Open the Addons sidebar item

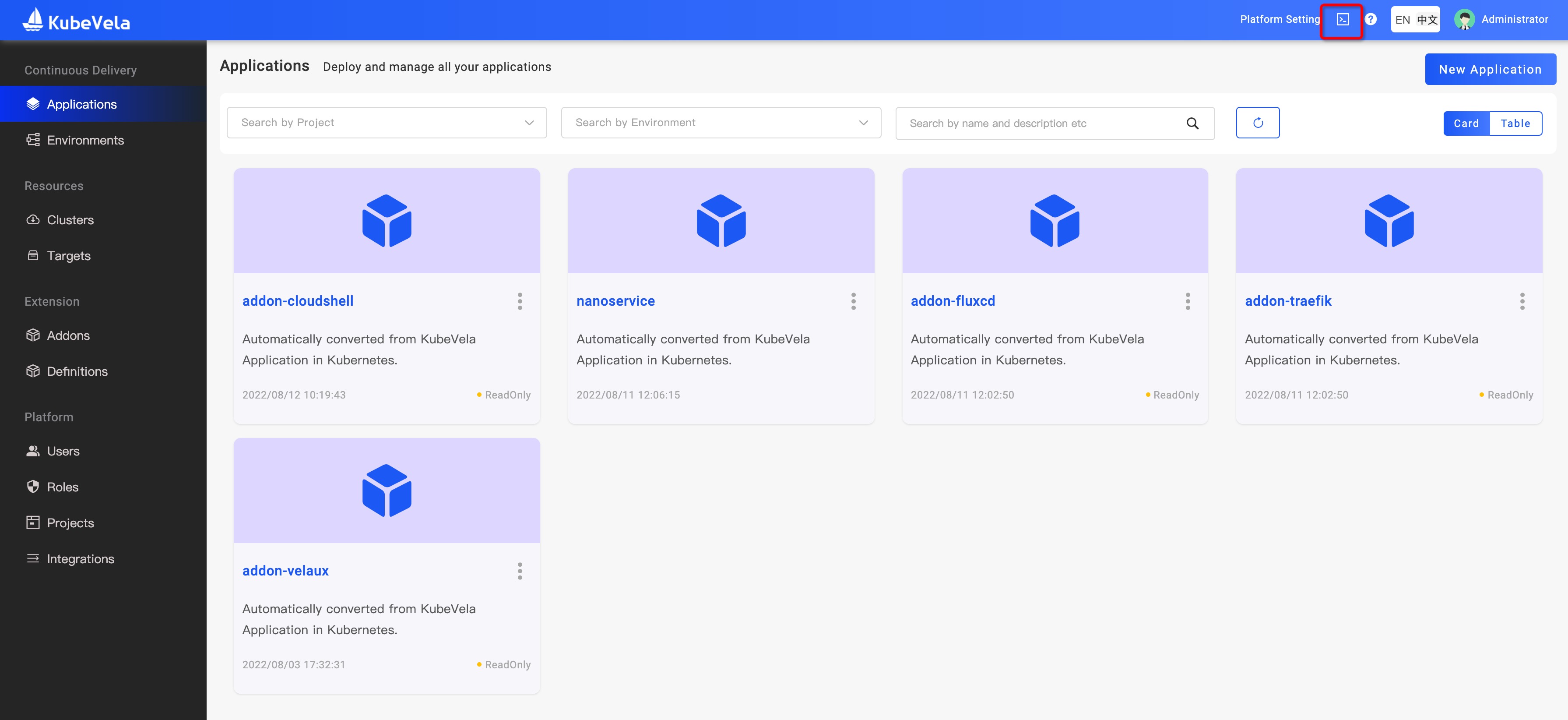68,335
